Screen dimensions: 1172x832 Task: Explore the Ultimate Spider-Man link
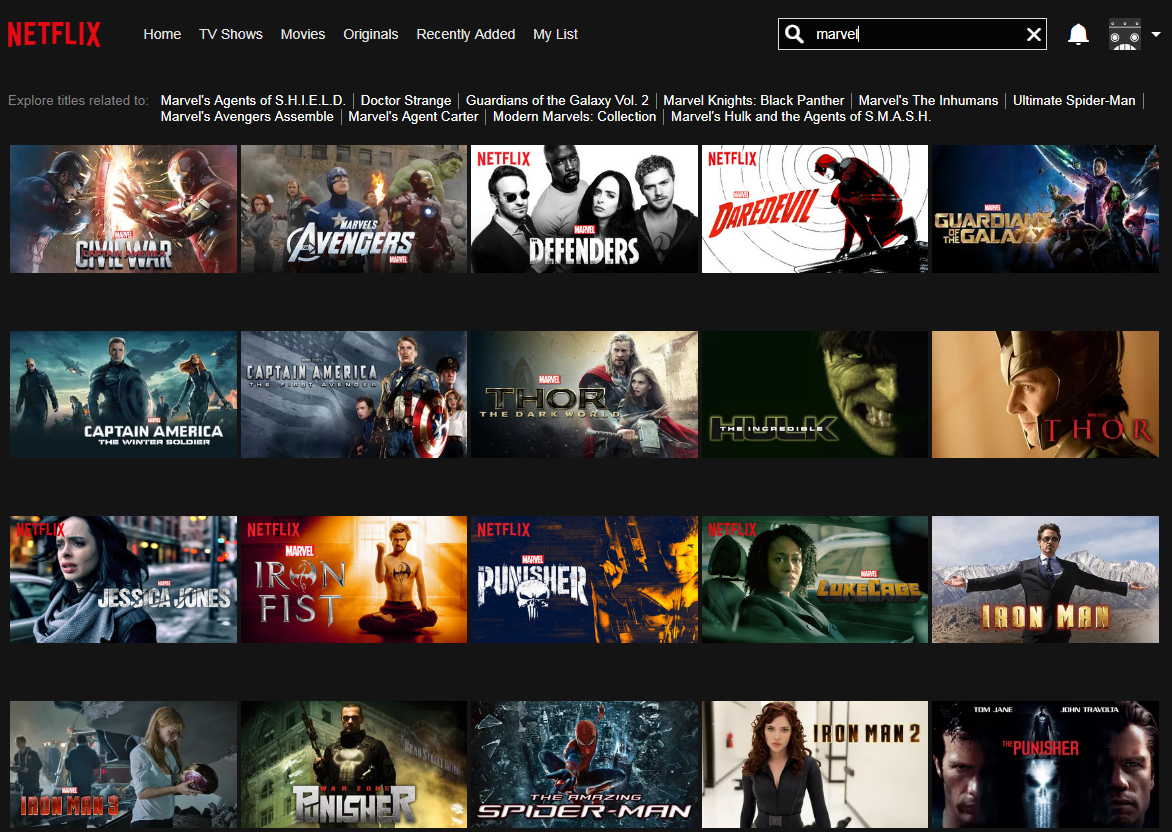click(1074, 100)
